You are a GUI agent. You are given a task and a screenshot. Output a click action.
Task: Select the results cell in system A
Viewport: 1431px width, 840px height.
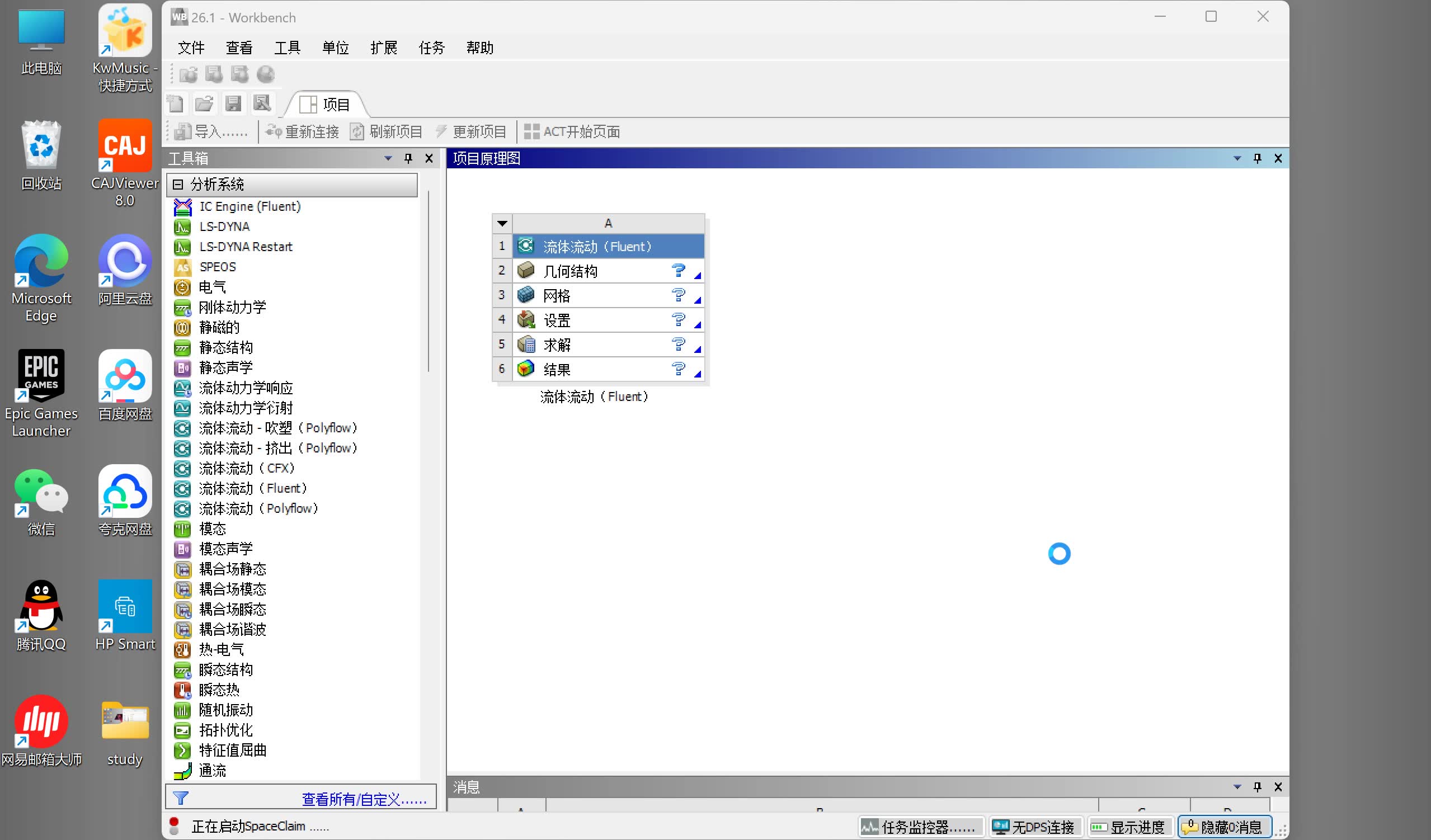tap(557, 370)
